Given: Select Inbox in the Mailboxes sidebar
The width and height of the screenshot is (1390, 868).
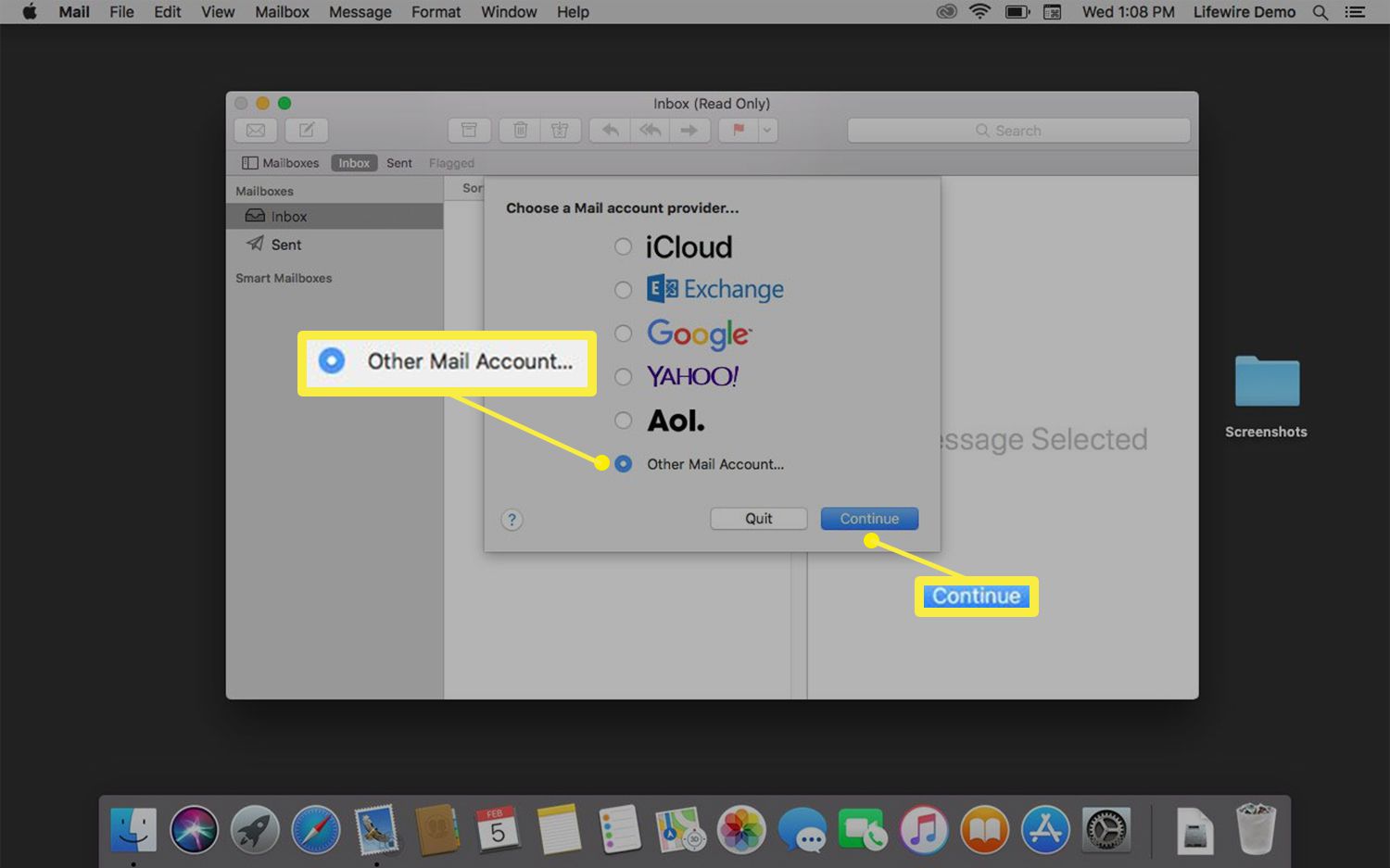Looking at the screenshot, I should point(335,216).
